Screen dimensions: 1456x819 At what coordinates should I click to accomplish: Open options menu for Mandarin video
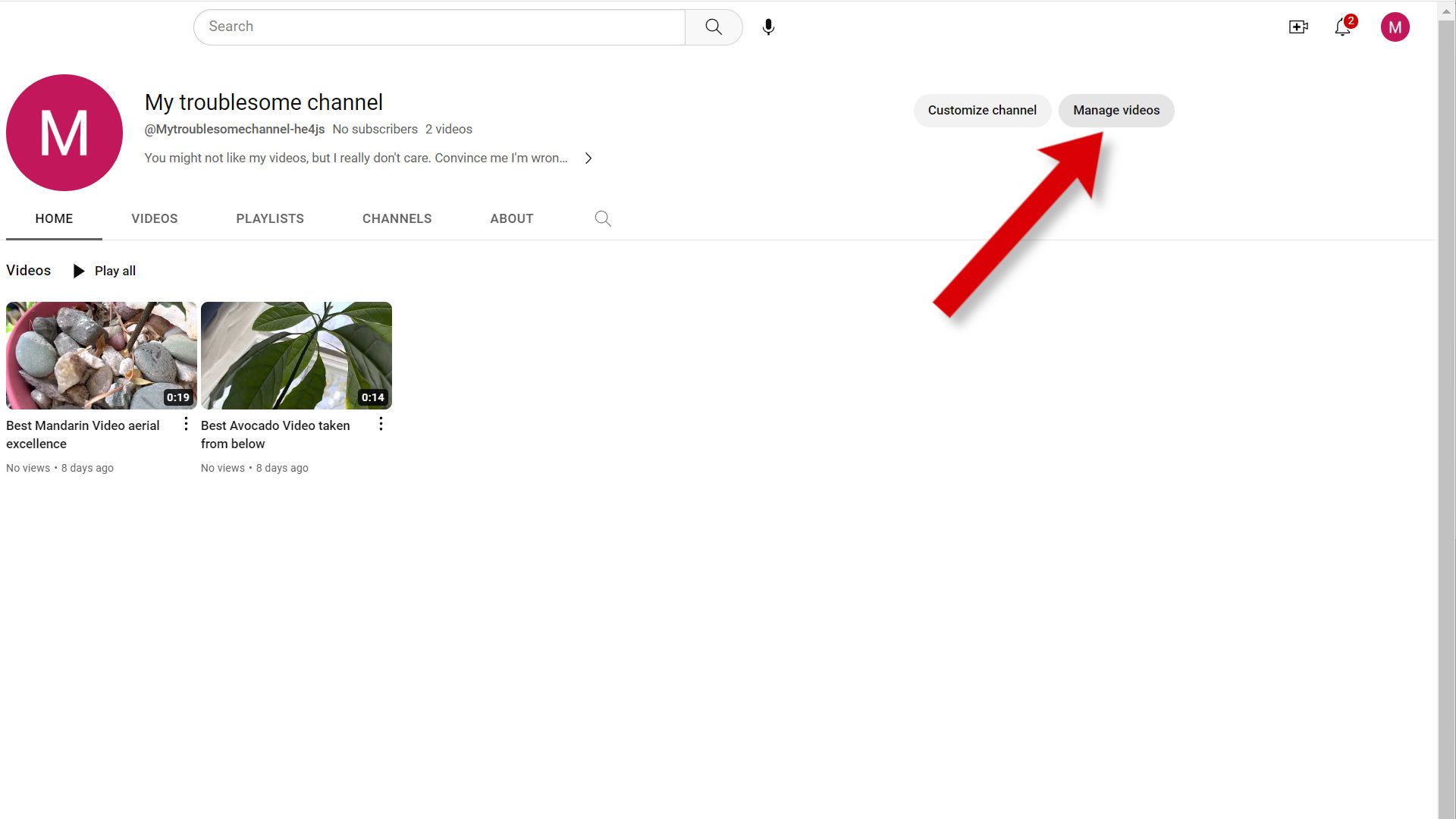tap(186, 424)
